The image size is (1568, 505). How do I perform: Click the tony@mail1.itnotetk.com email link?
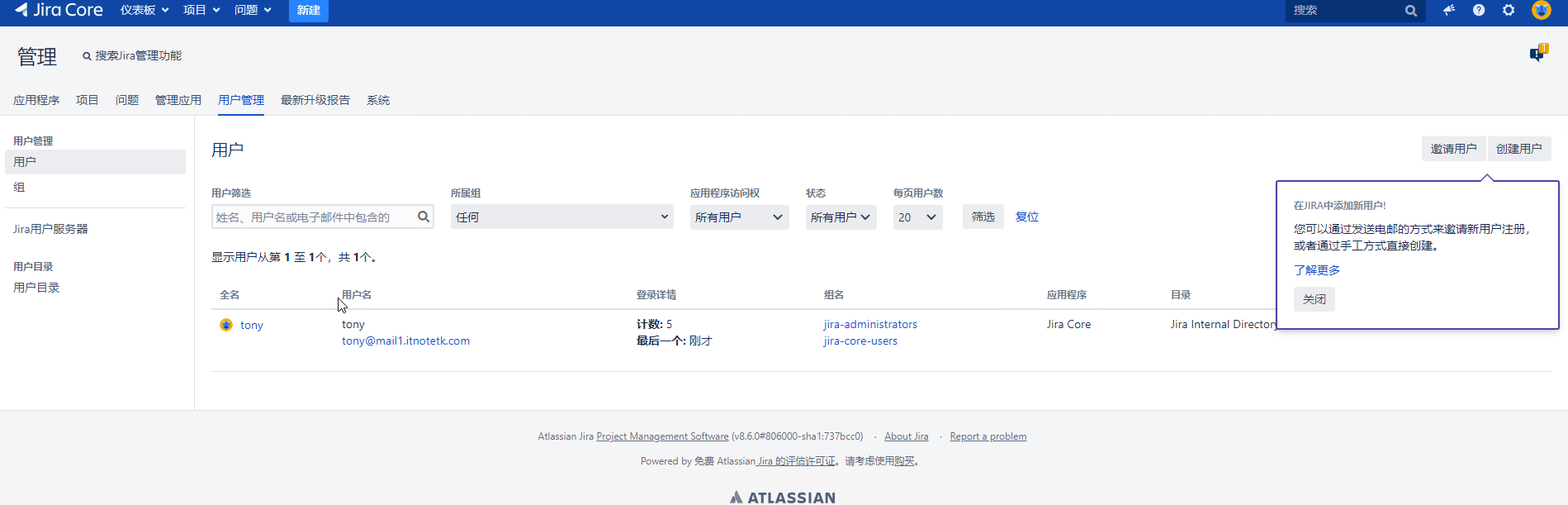click(405, 341)
